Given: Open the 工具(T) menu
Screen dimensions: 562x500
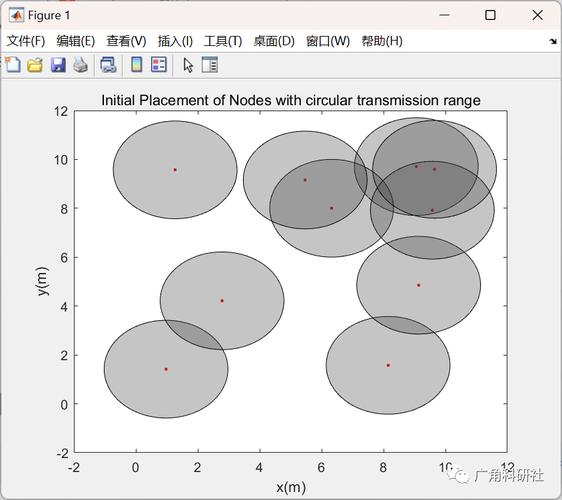Looking at the screenshot, I should 223,41.
